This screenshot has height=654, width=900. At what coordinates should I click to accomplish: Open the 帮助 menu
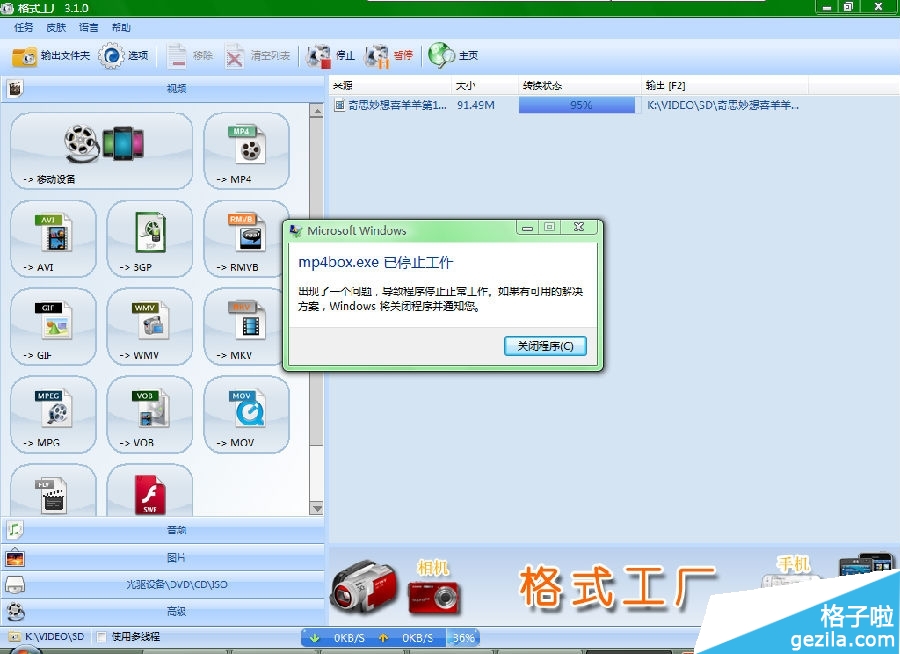[121, 27]
